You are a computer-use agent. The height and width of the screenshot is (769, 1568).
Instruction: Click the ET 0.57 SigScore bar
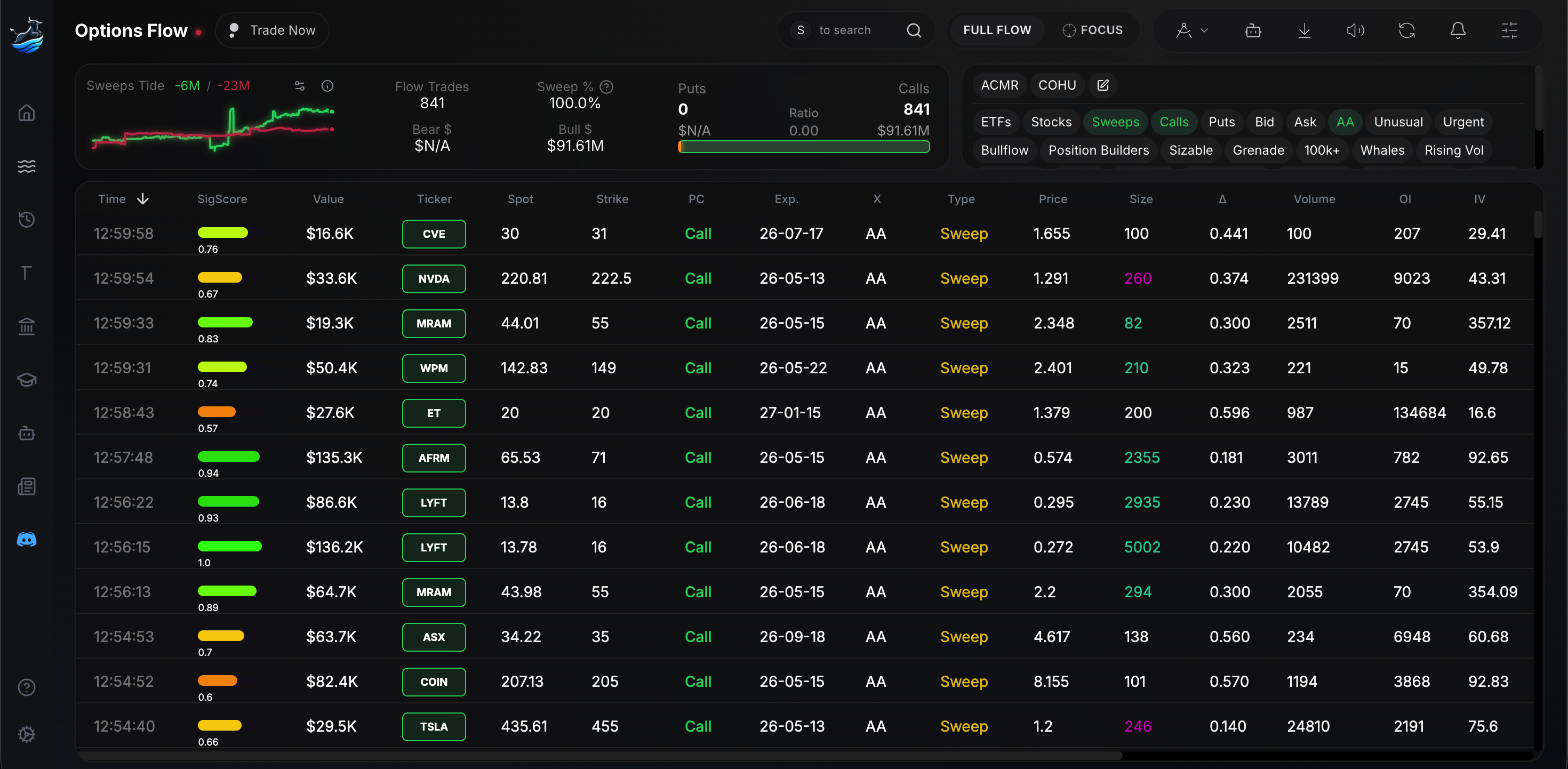click(x=217, y=412)
